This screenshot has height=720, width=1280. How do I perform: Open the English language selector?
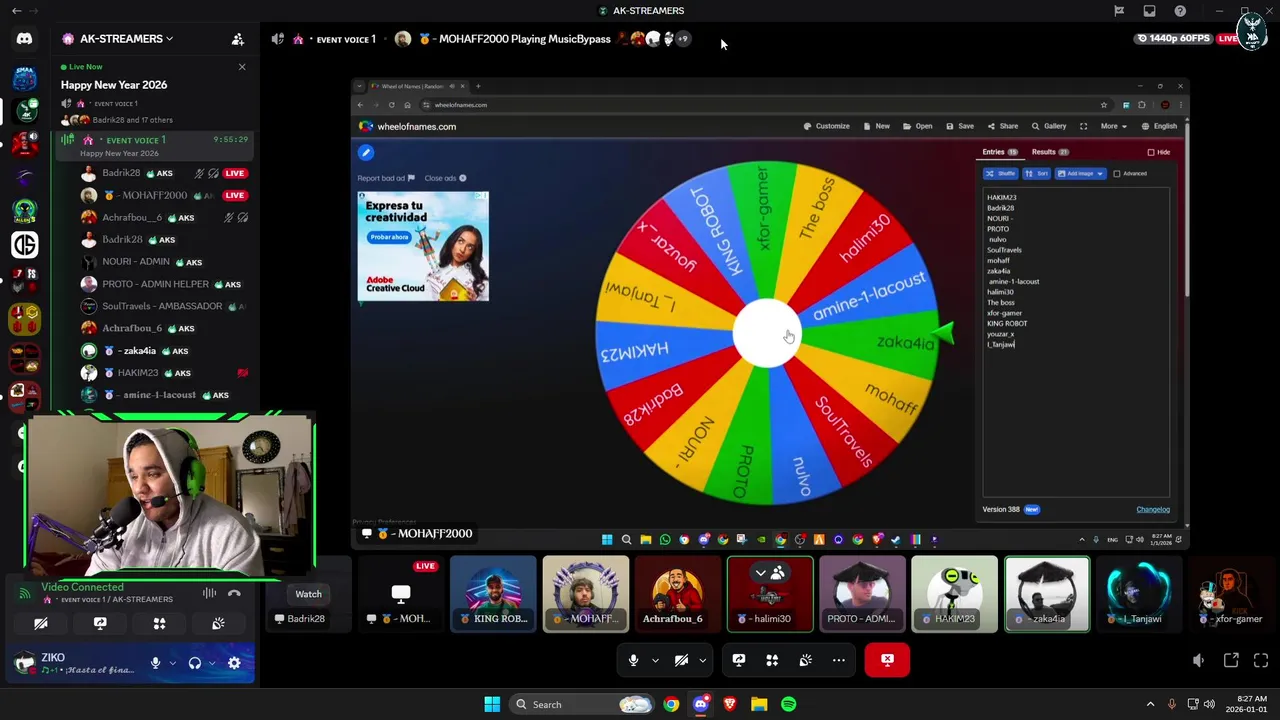point(1159,126)
